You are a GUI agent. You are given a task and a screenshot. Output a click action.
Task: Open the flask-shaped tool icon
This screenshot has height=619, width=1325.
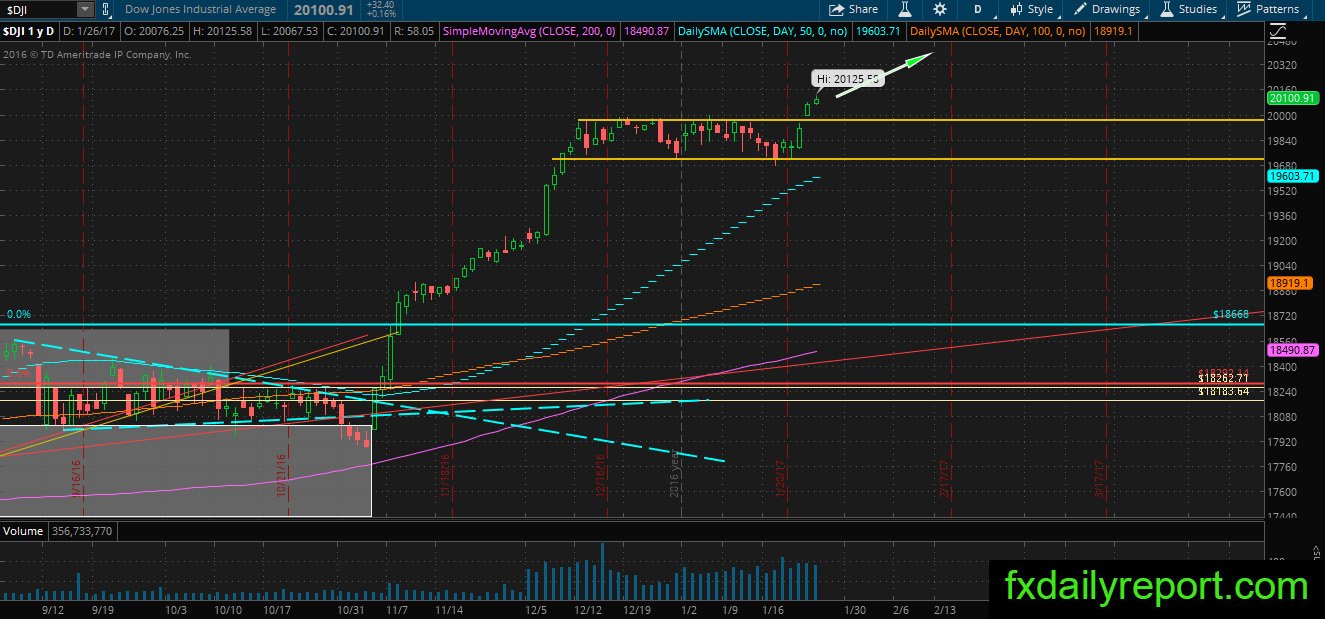[905, 9]
